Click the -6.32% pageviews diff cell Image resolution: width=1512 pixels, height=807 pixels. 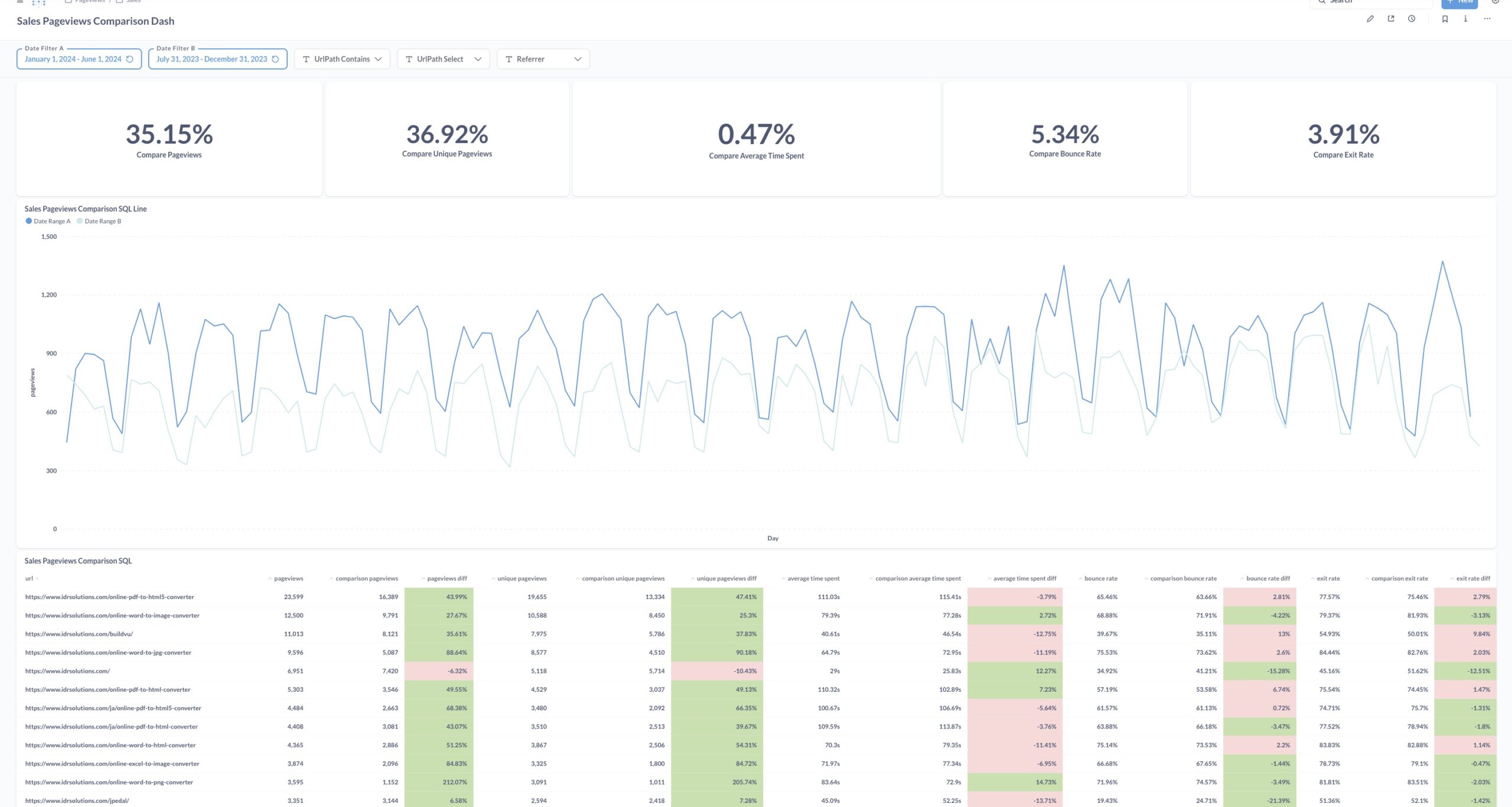(439, 671)
